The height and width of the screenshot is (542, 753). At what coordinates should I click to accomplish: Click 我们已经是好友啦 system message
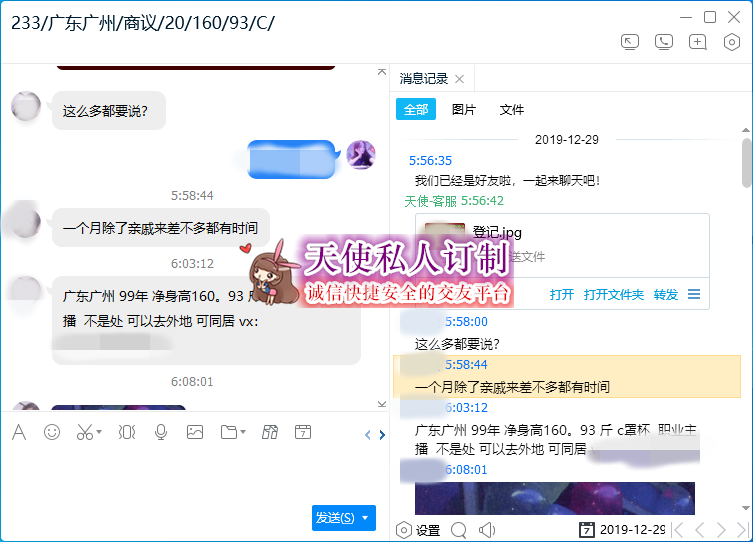pos(508,181)
